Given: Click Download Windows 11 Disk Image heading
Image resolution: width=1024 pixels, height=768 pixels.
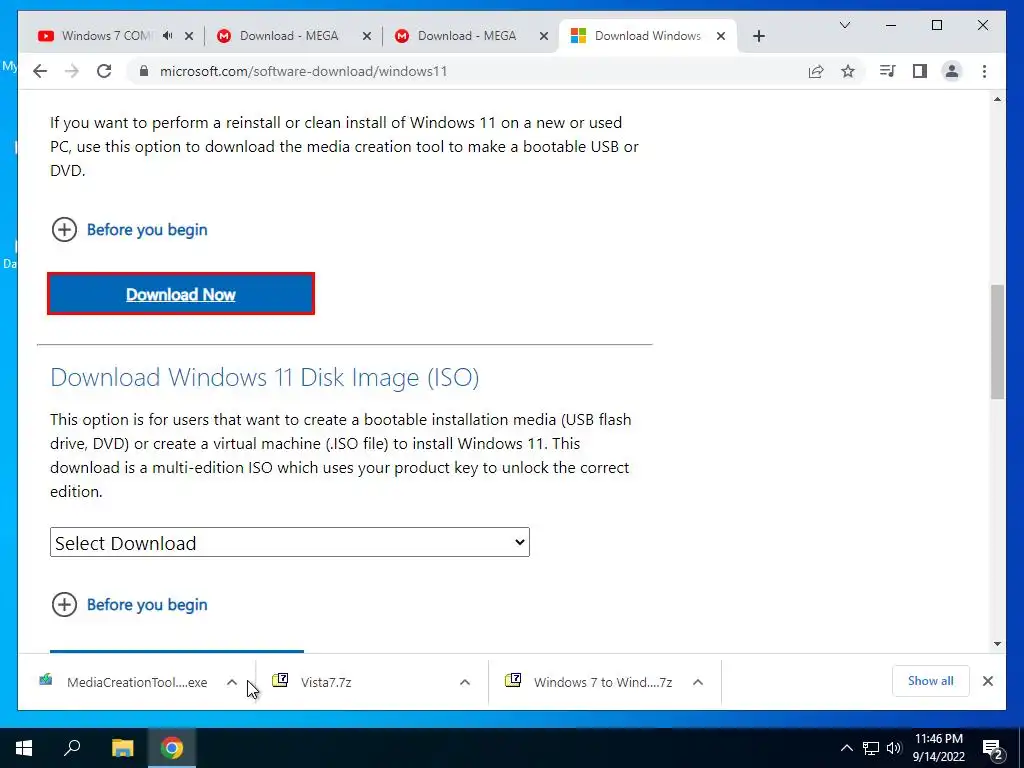Looking at the screenshot, I should [264, 377].
